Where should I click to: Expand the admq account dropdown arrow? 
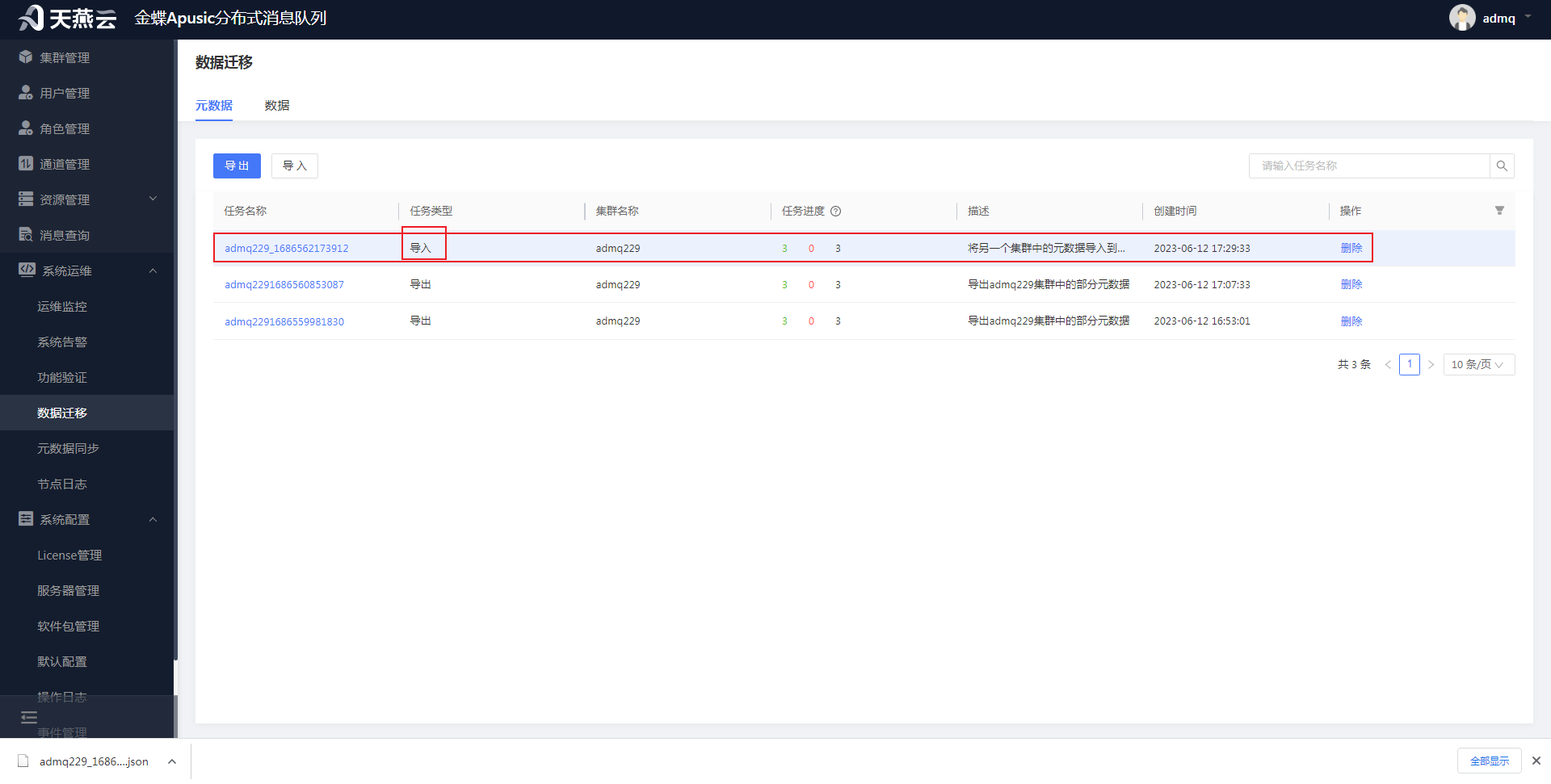click(1528, 17)
